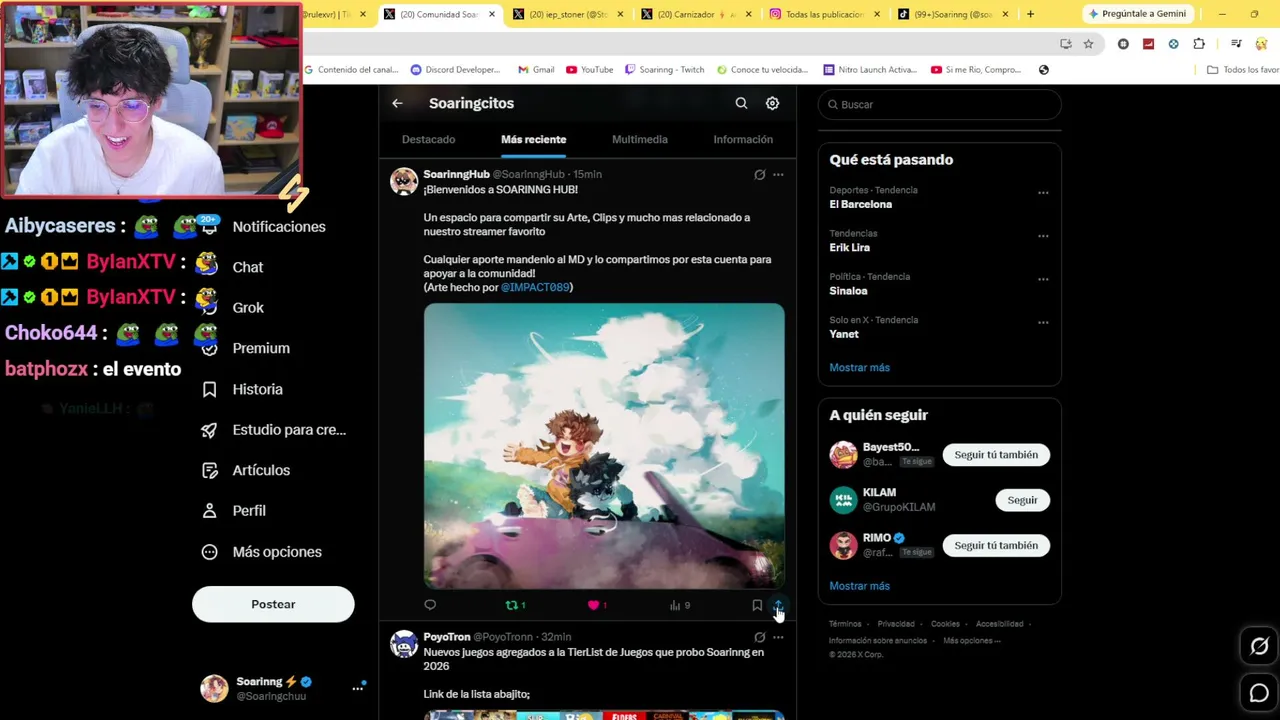Open the Términos footer link
1280x720 pixels.
click(845, 624)
